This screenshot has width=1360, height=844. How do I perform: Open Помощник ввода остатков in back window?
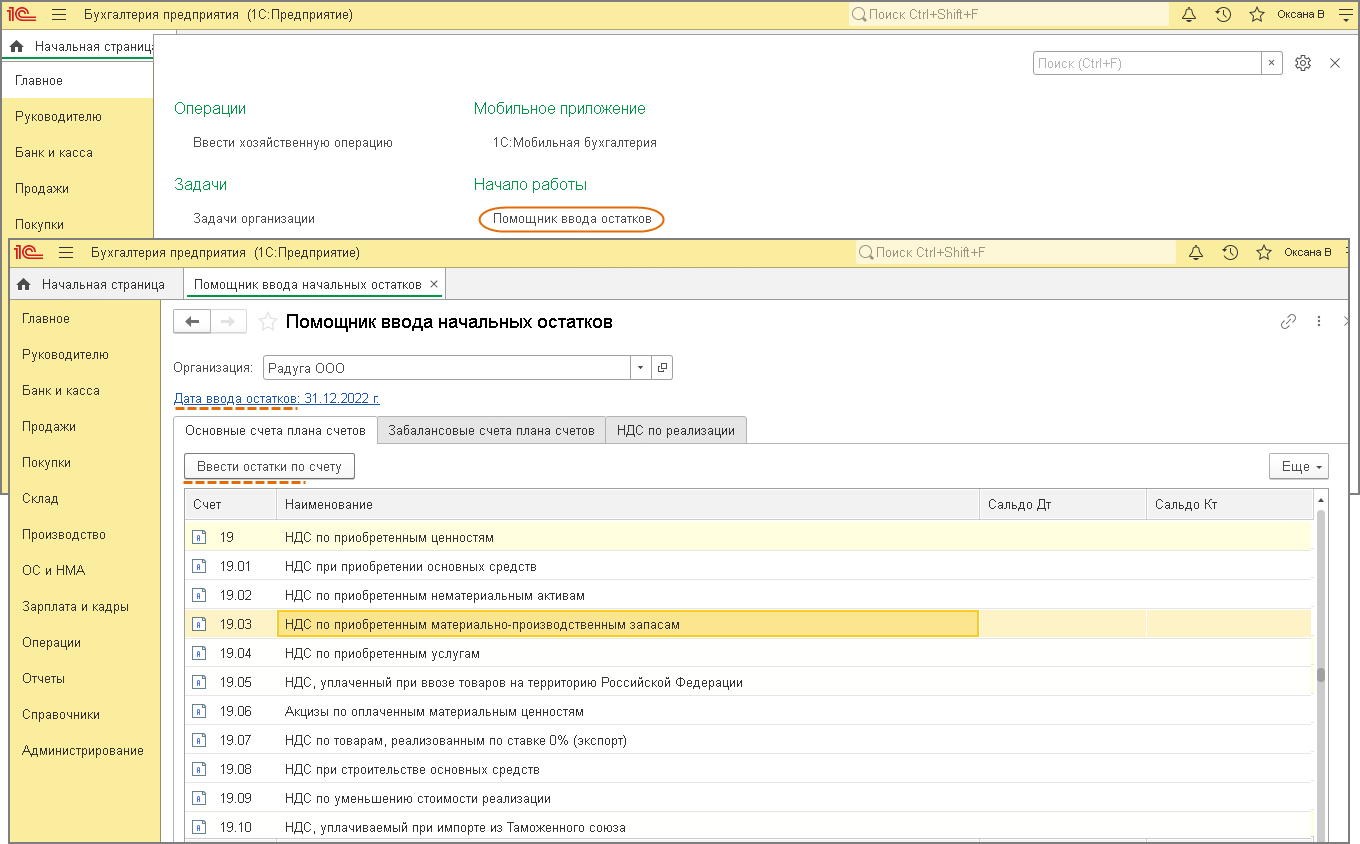[x=572, y=219]
